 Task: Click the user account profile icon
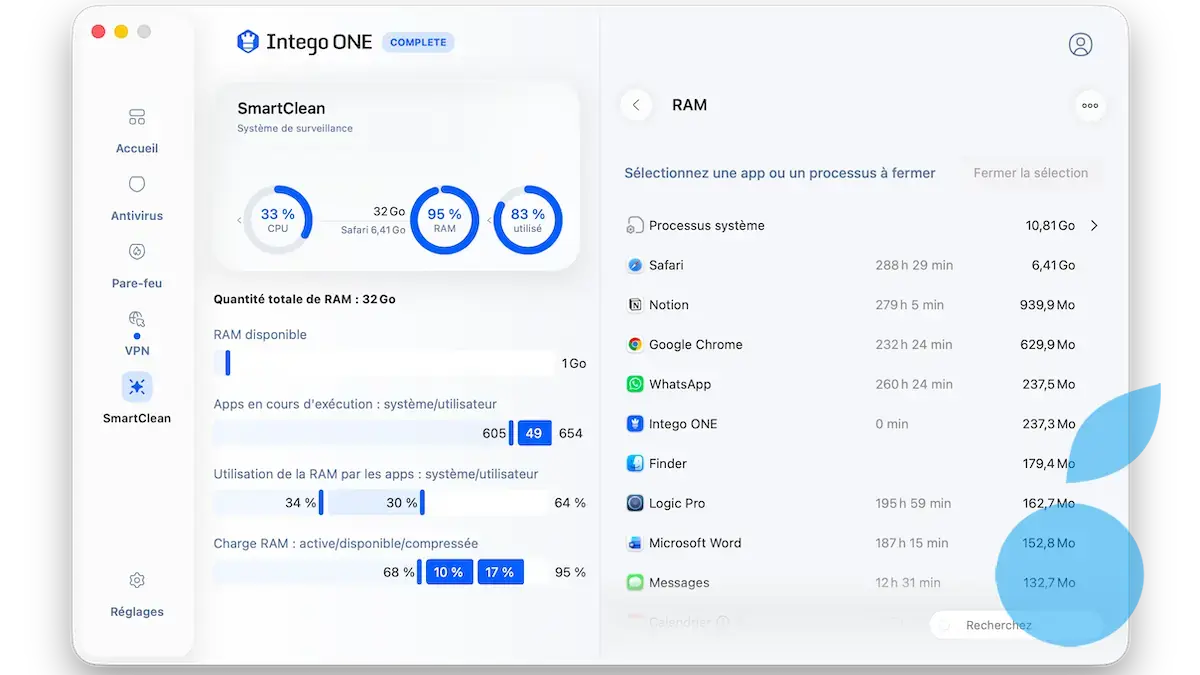point(1080,44)
